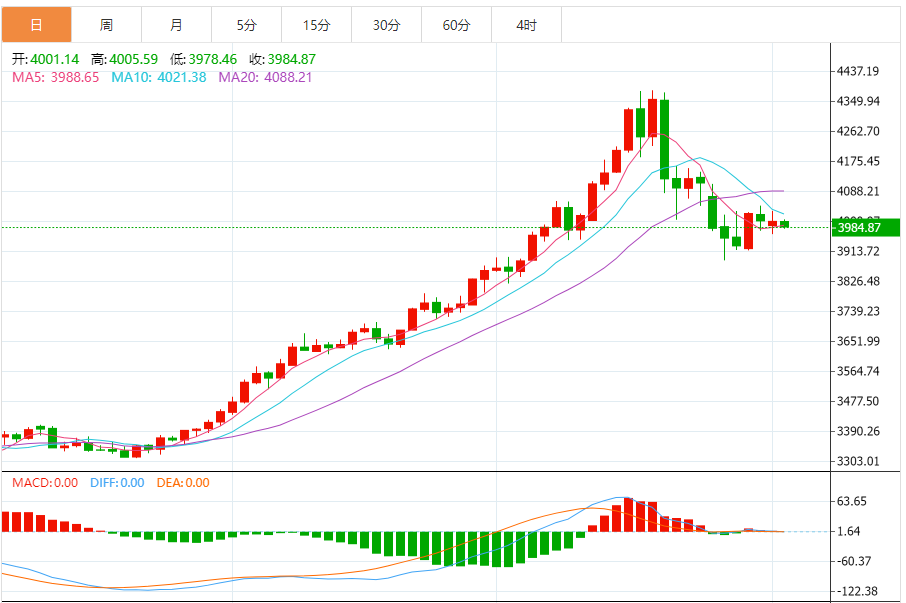Screen dimensions: 906x603
Task: Click the DIFF value label
Action: (x=117, y=483)
